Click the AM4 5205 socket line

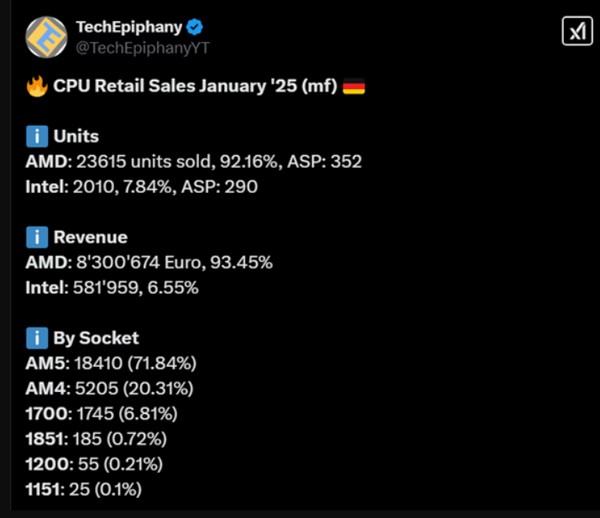click(x=109, y=388)
